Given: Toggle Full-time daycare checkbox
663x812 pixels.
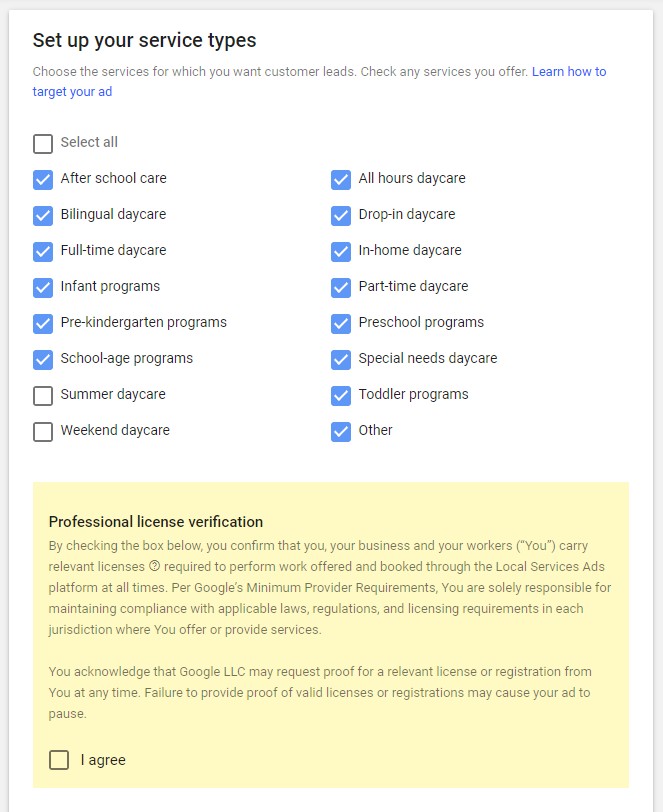Looking at the screenshot, I should (x=43, y=252).
